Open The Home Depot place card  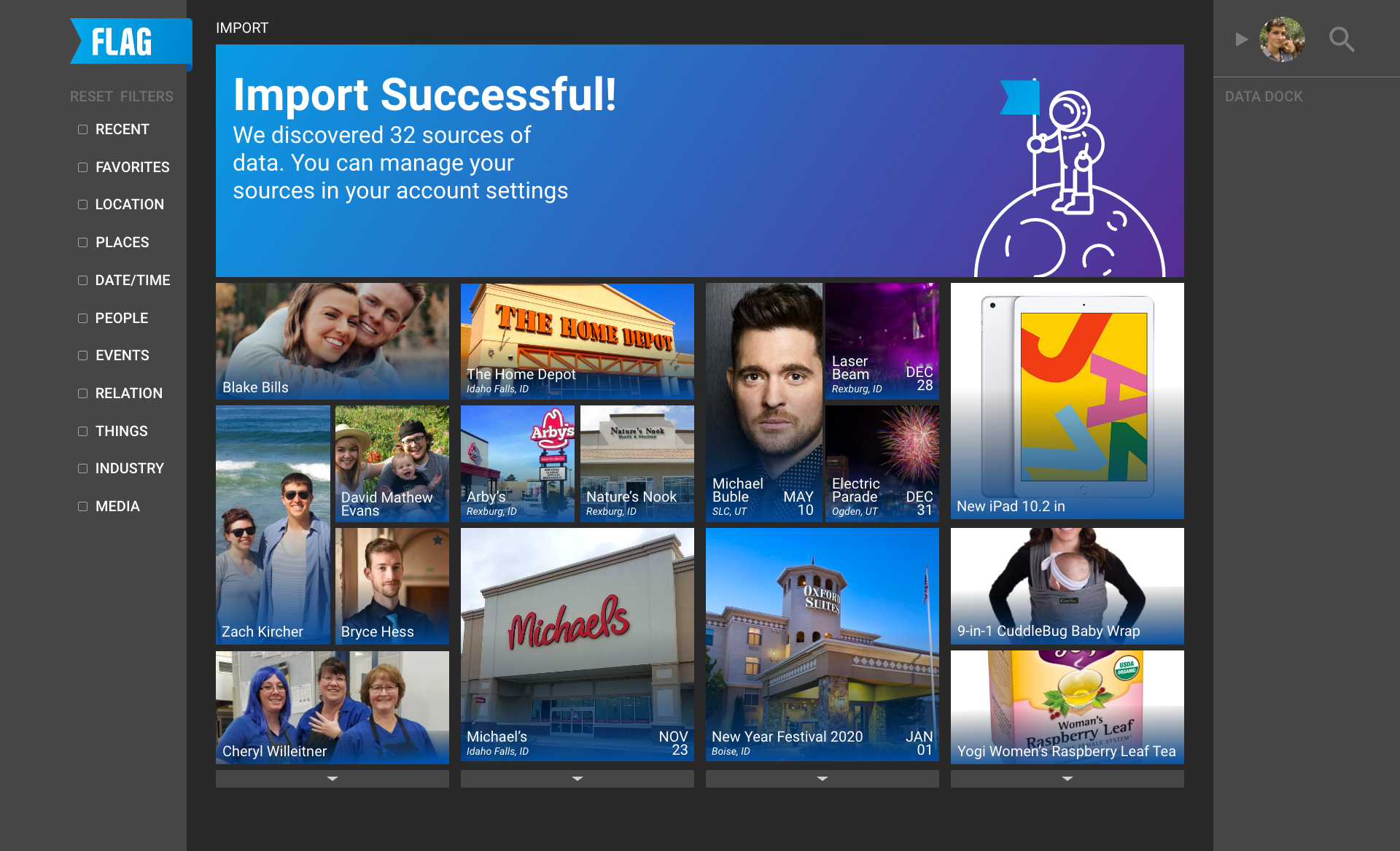tap(577, 341)
